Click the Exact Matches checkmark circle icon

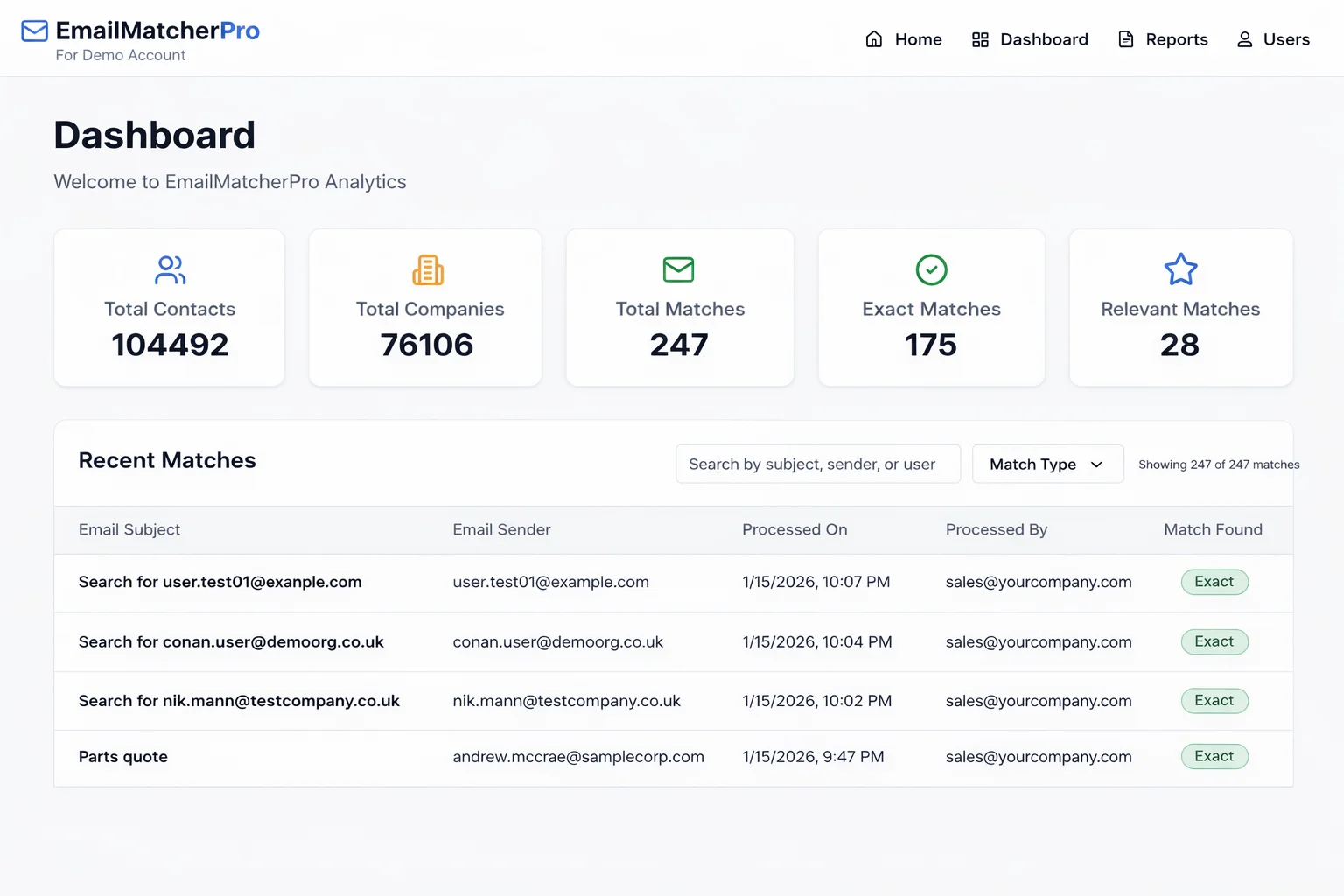[931, 269]
